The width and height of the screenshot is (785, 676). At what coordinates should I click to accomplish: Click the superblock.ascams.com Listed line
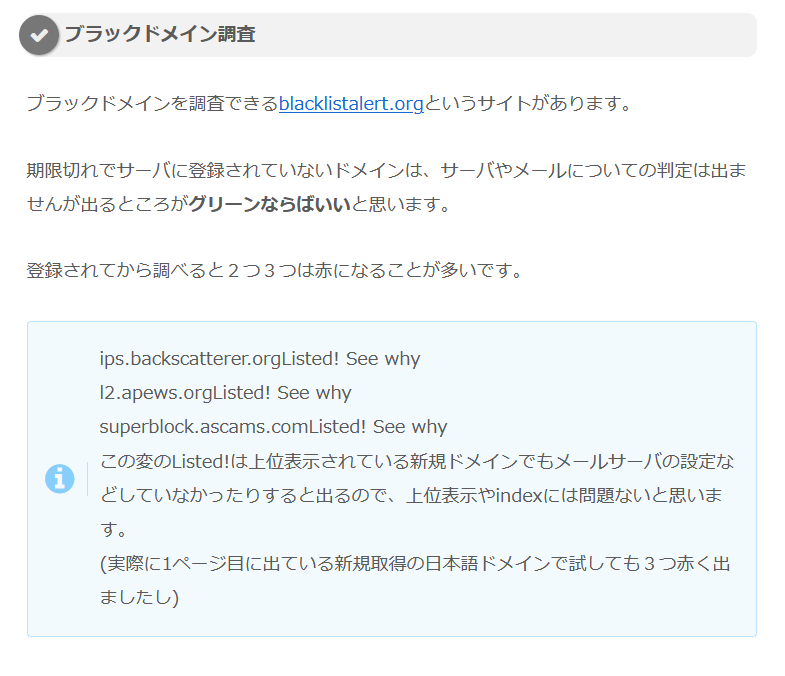273,427
